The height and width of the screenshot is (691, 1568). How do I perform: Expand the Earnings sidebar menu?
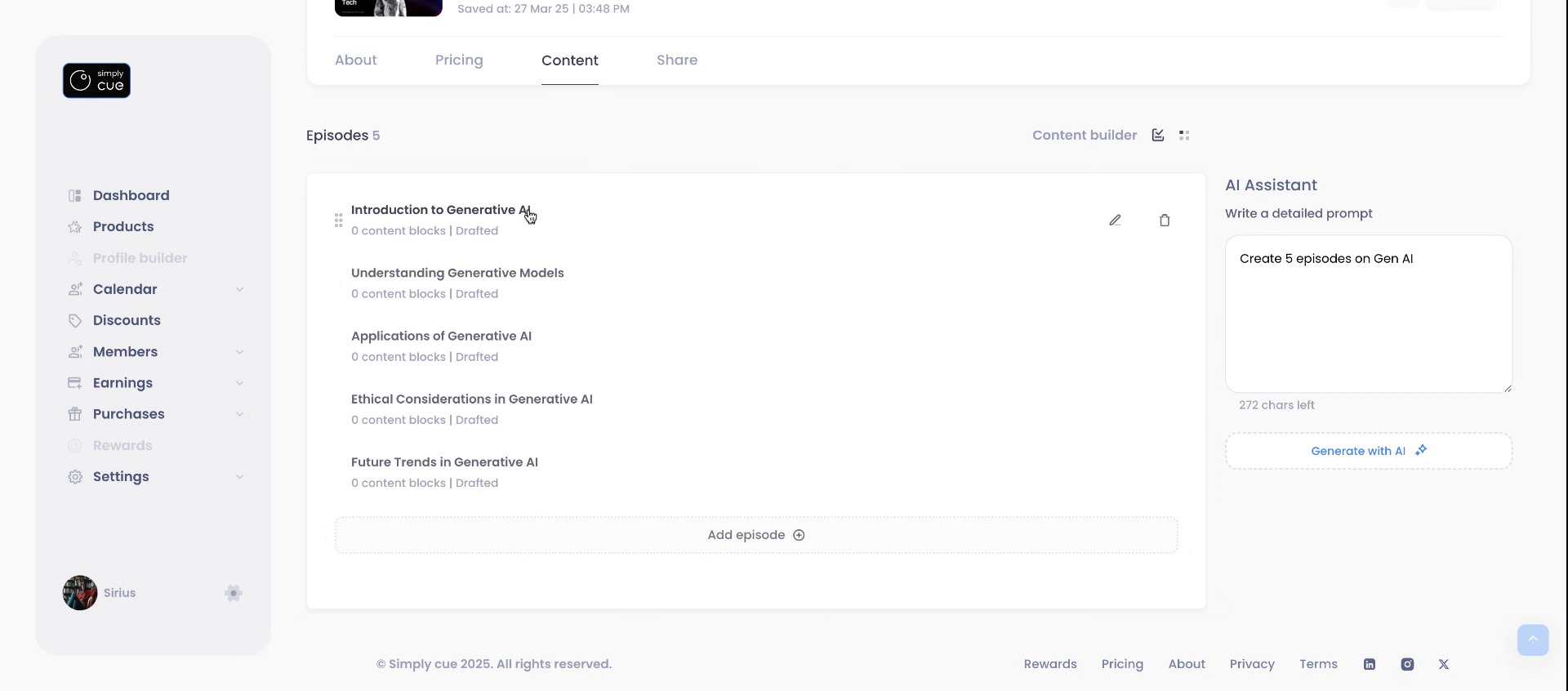coord(239,383)
